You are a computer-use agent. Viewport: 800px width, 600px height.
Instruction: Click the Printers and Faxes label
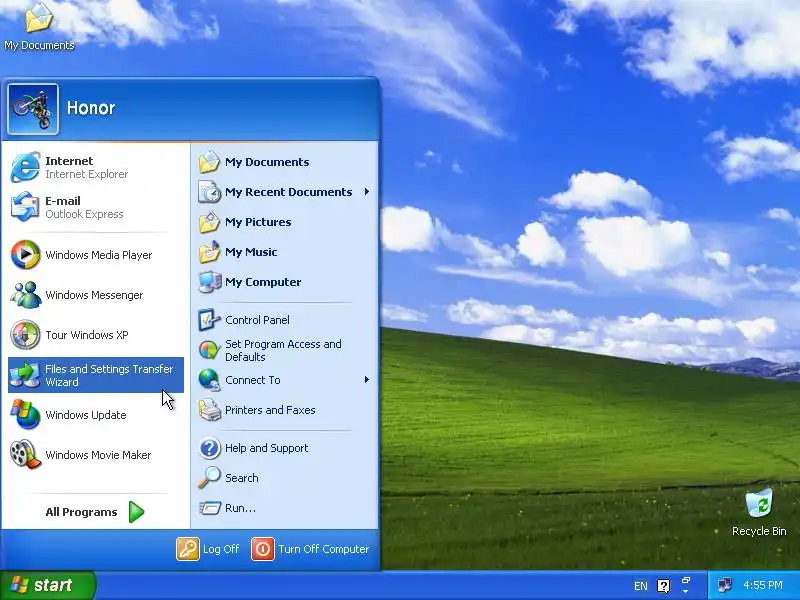[x=270, y=410]
